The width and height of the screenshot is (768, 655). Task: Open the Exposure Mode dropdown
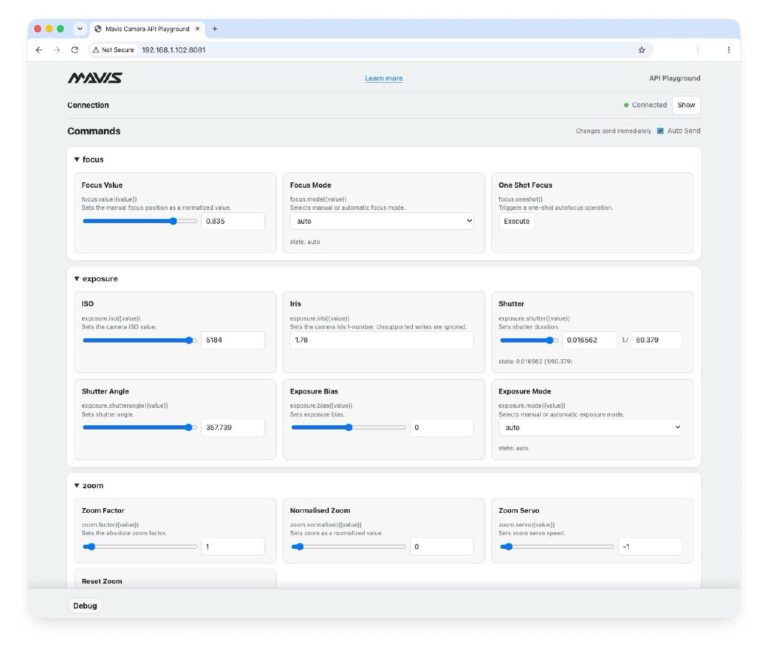click(x=590, y=427)
